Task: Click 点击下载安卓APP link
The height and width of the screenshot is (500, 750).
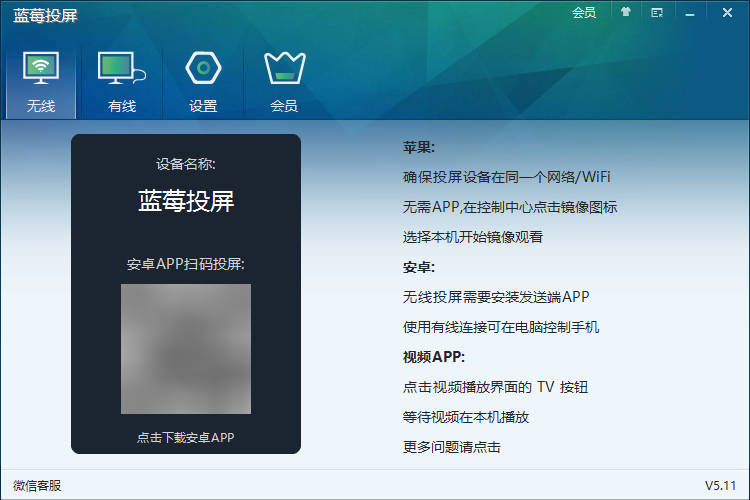Action: click(x=186, y=437)
